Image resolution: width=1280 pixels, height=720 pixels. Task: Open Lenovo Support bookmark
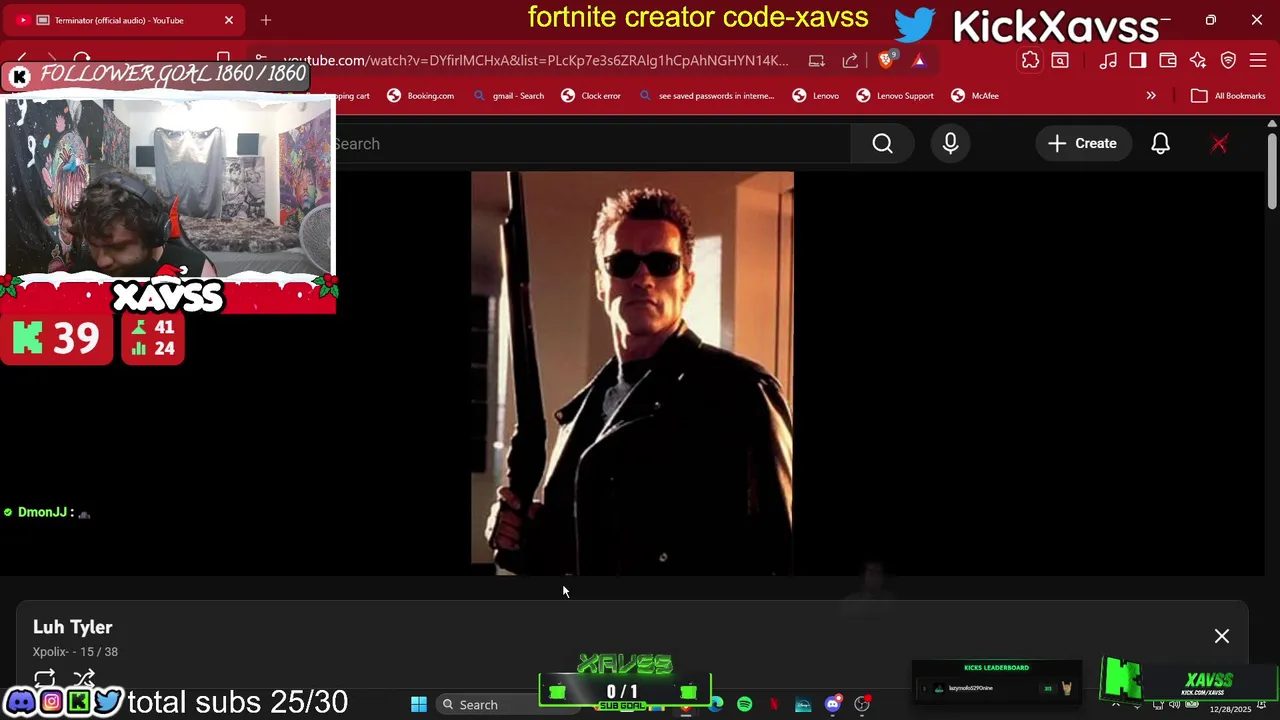(894, 96)
